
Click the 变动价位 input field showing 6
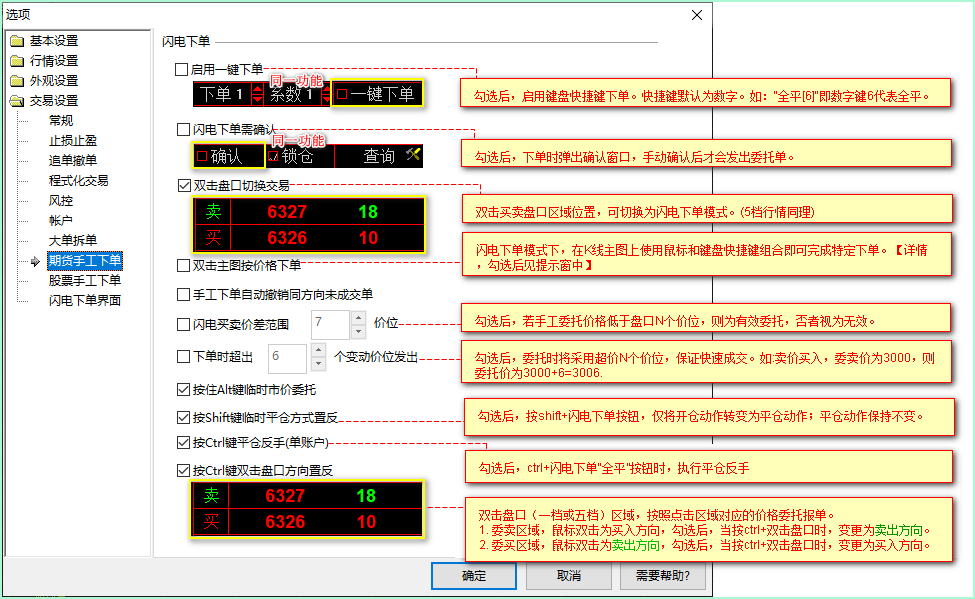289,358
